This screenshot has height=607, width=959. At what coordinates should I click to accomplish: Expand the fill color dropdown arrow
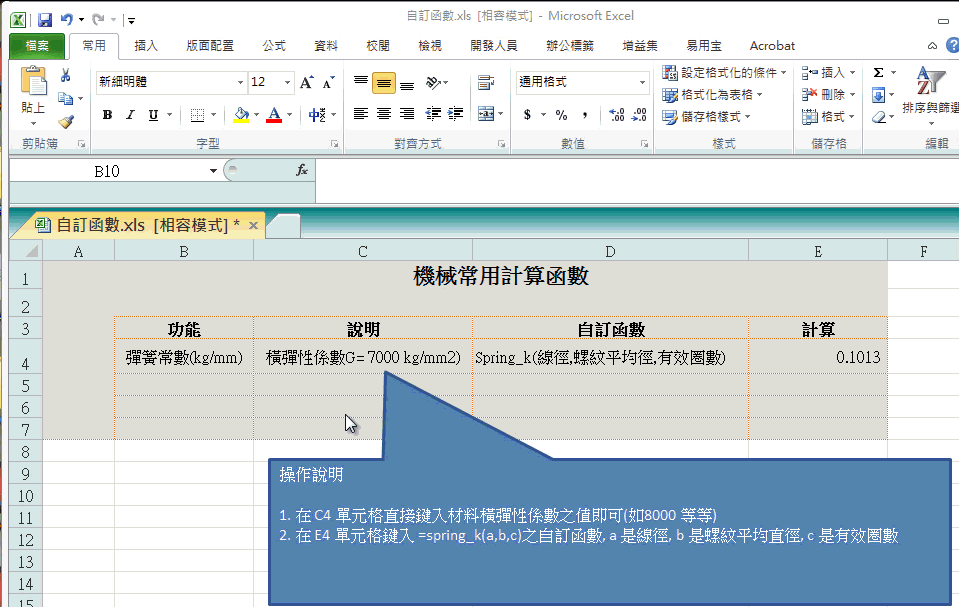(x=256, y=114)
